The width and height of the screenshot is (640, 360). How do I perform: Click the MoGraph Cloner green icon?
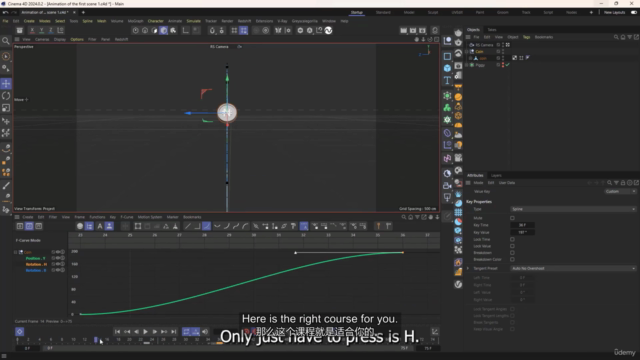(x=447, y=108)
